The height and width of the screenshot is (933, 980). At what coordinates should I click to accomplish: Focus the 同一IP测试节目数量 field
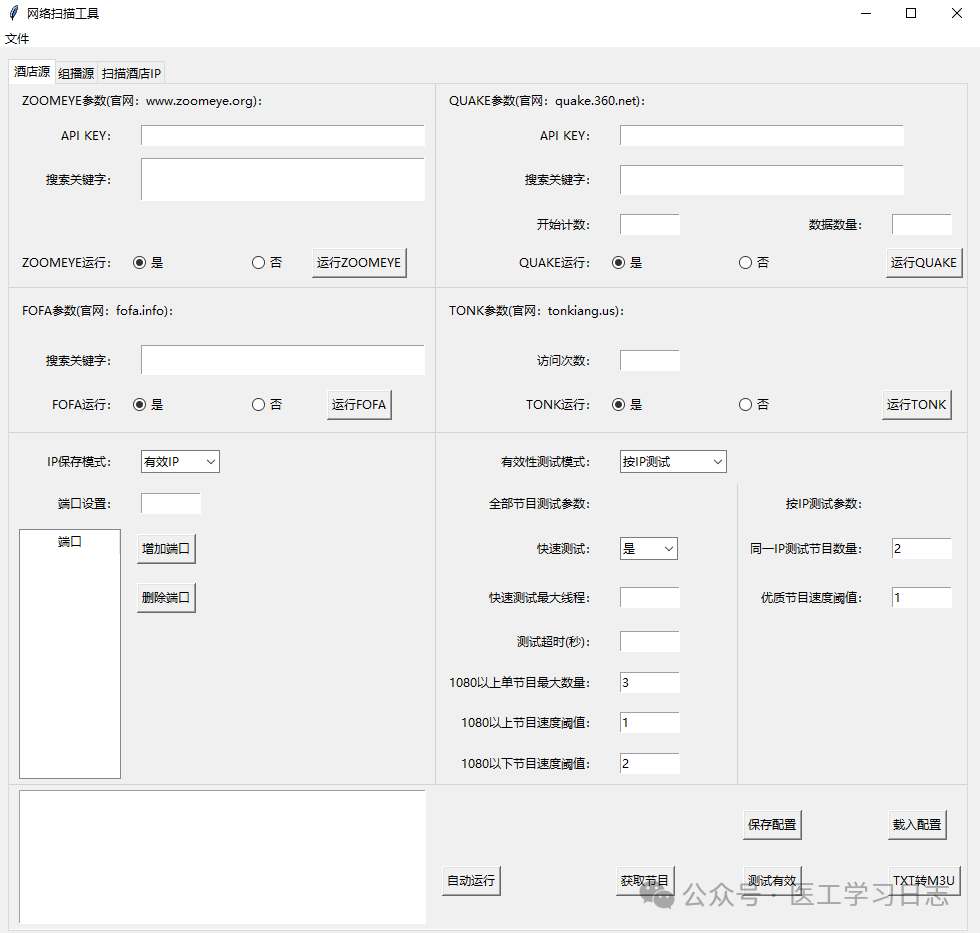point(922,549)
